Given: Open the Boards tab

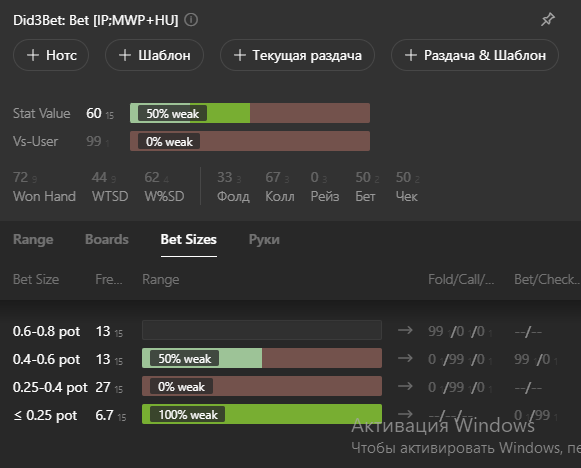Looking at the screenshot, I should 107,239.
